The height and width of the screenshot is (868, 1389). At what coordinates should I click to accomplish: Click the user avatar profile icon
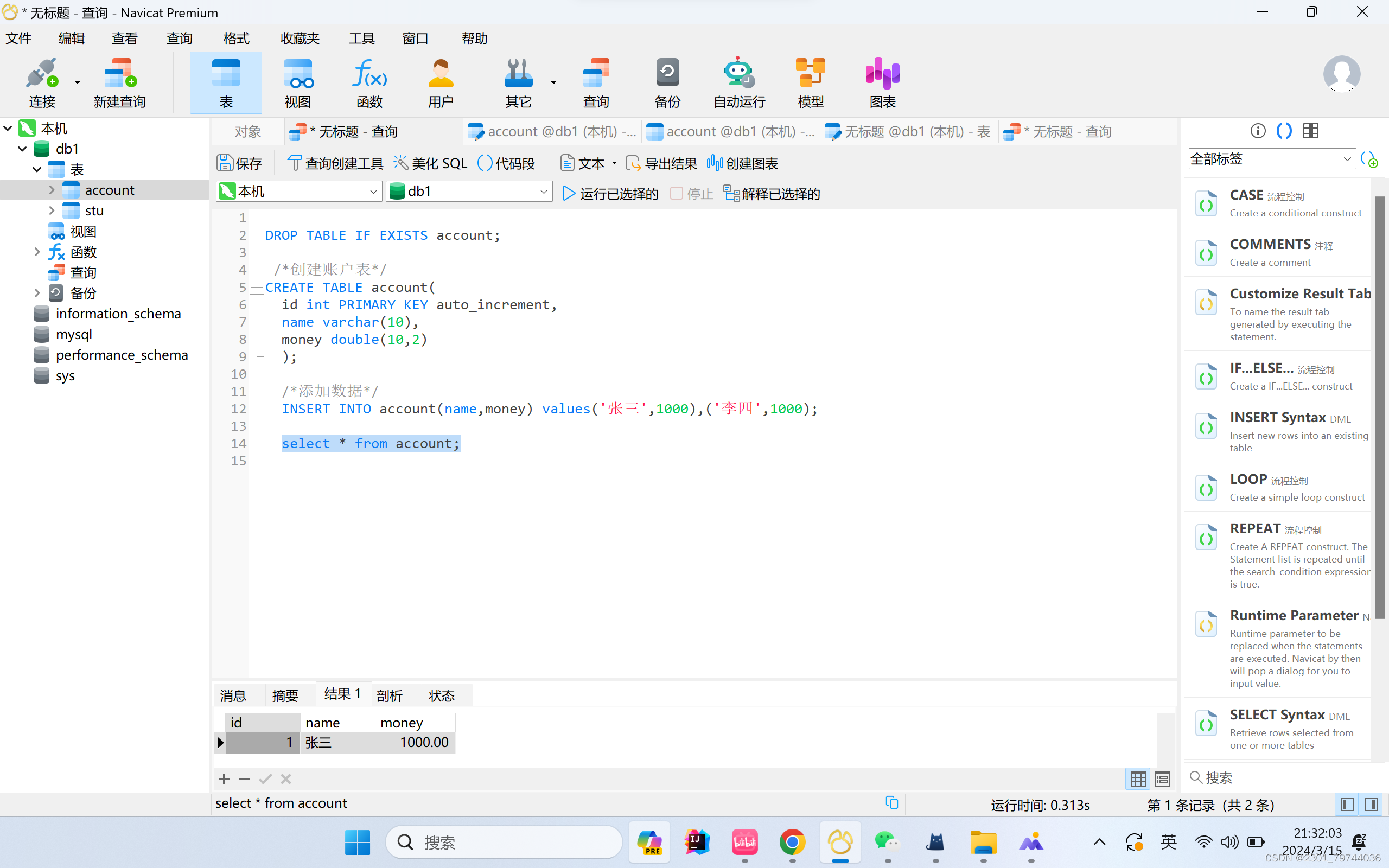1341,74
